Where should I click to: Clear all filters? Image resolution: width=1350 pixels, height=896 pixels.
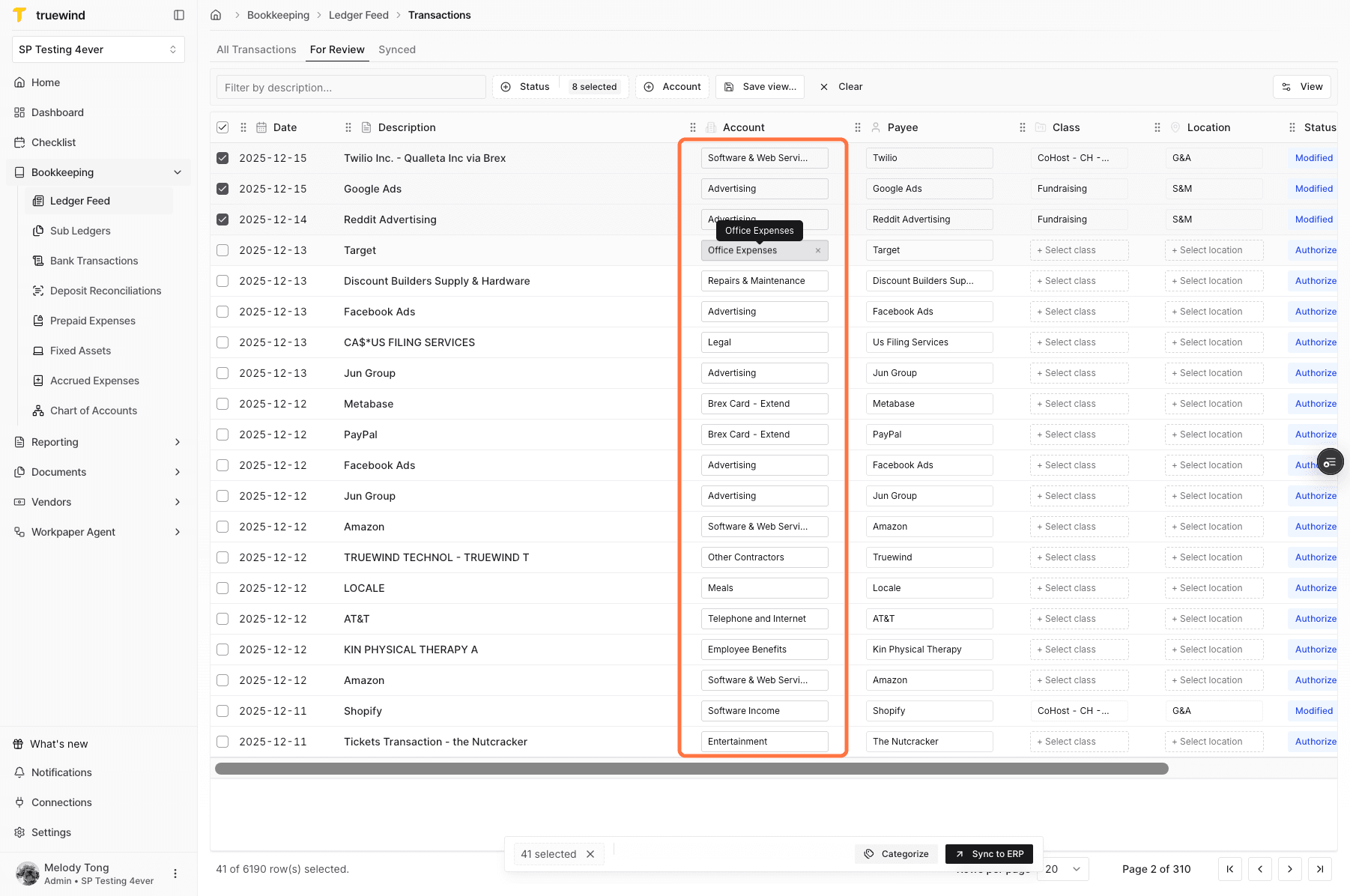841,87
